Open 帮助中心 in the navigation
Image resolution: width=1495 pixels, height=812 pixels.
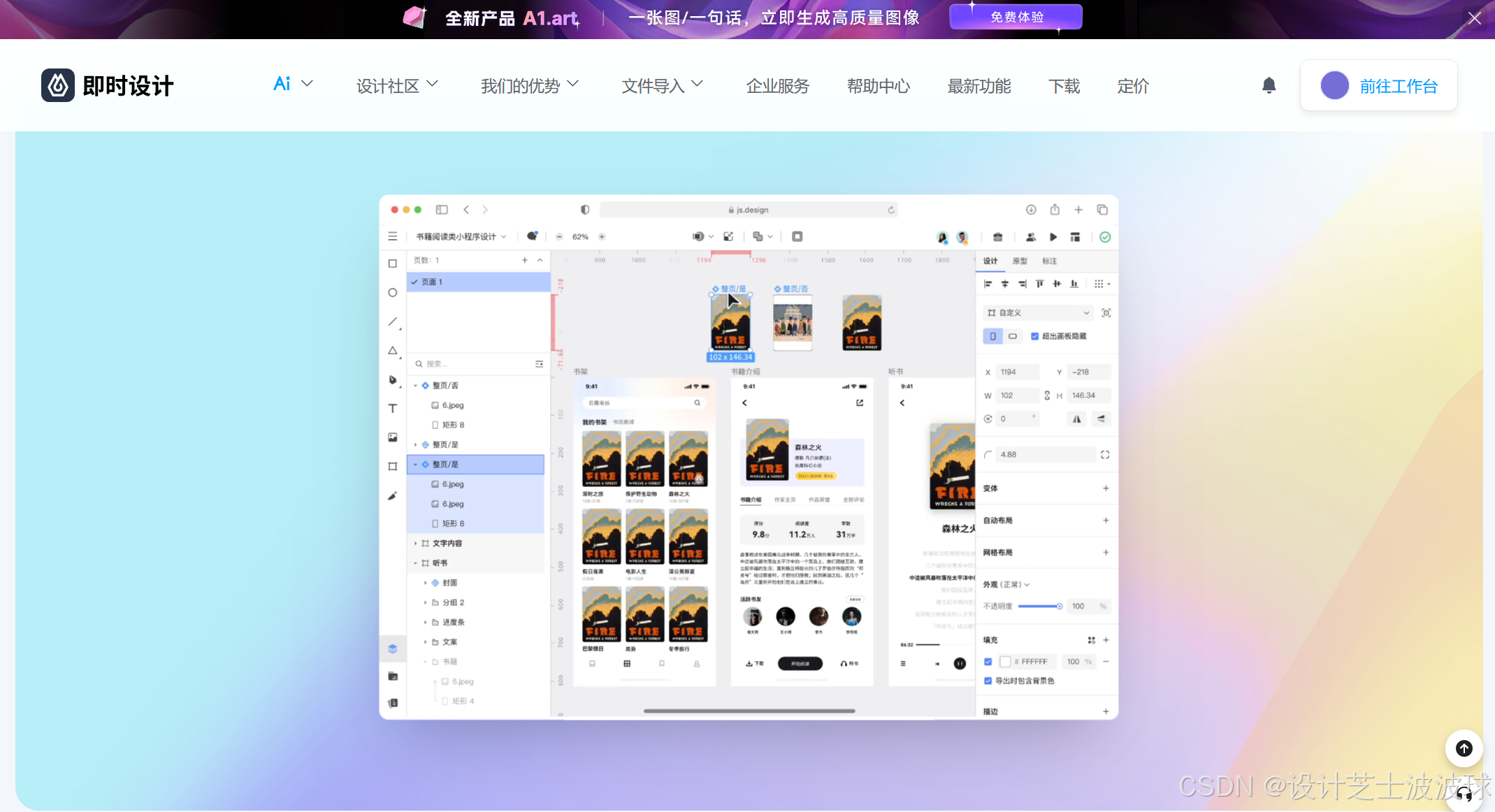point(878,86)
